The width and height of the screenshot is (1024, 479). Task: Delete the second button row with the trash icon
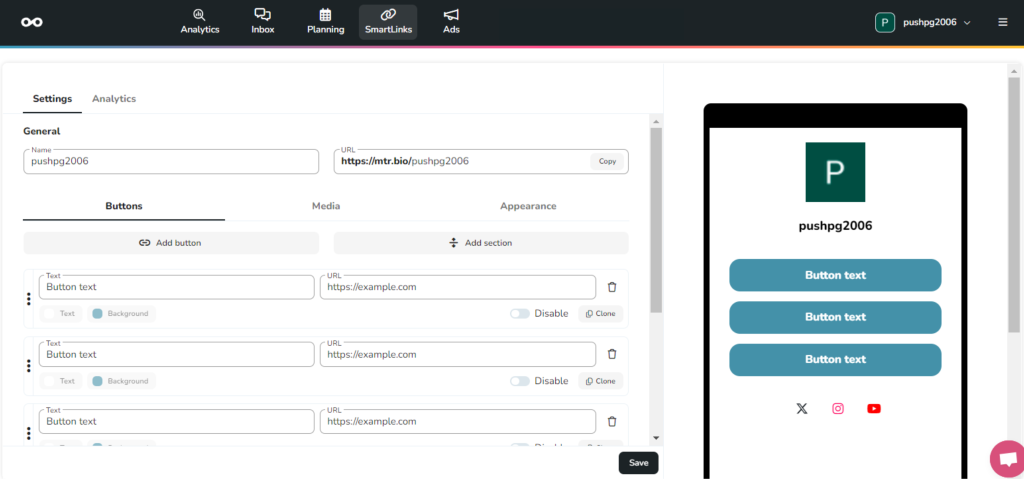point(612,354)
